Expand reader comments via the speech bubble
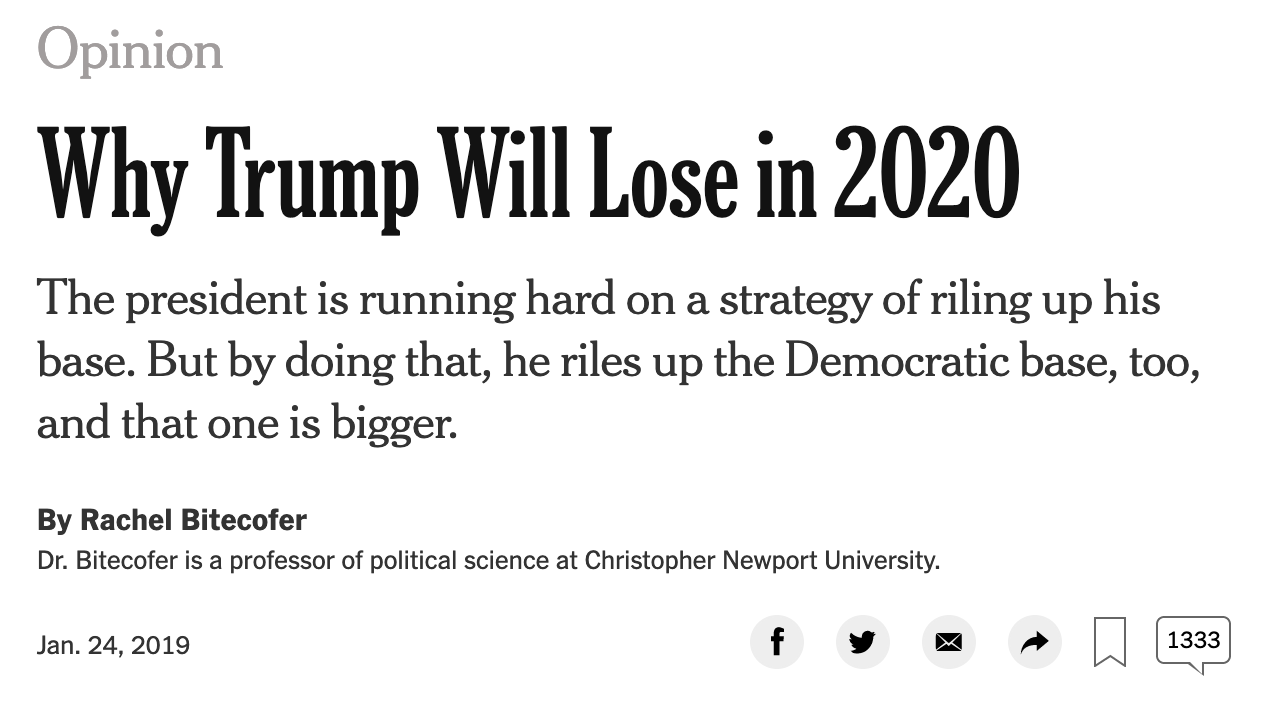This screenshot has height=720, width=1276. (x=1192, y=641)
